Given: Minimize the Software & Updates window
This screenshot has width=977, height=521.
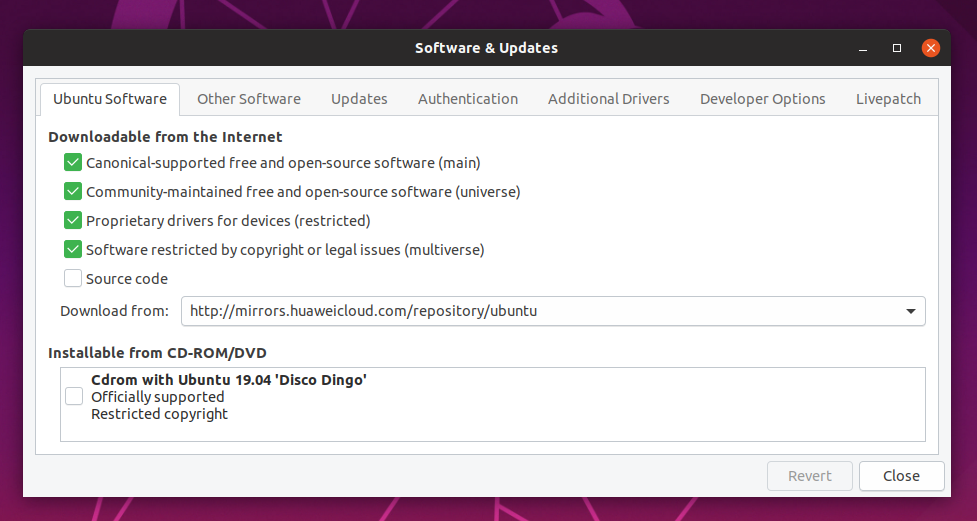Looking at the screenshot, I should [x=863, y=48].
